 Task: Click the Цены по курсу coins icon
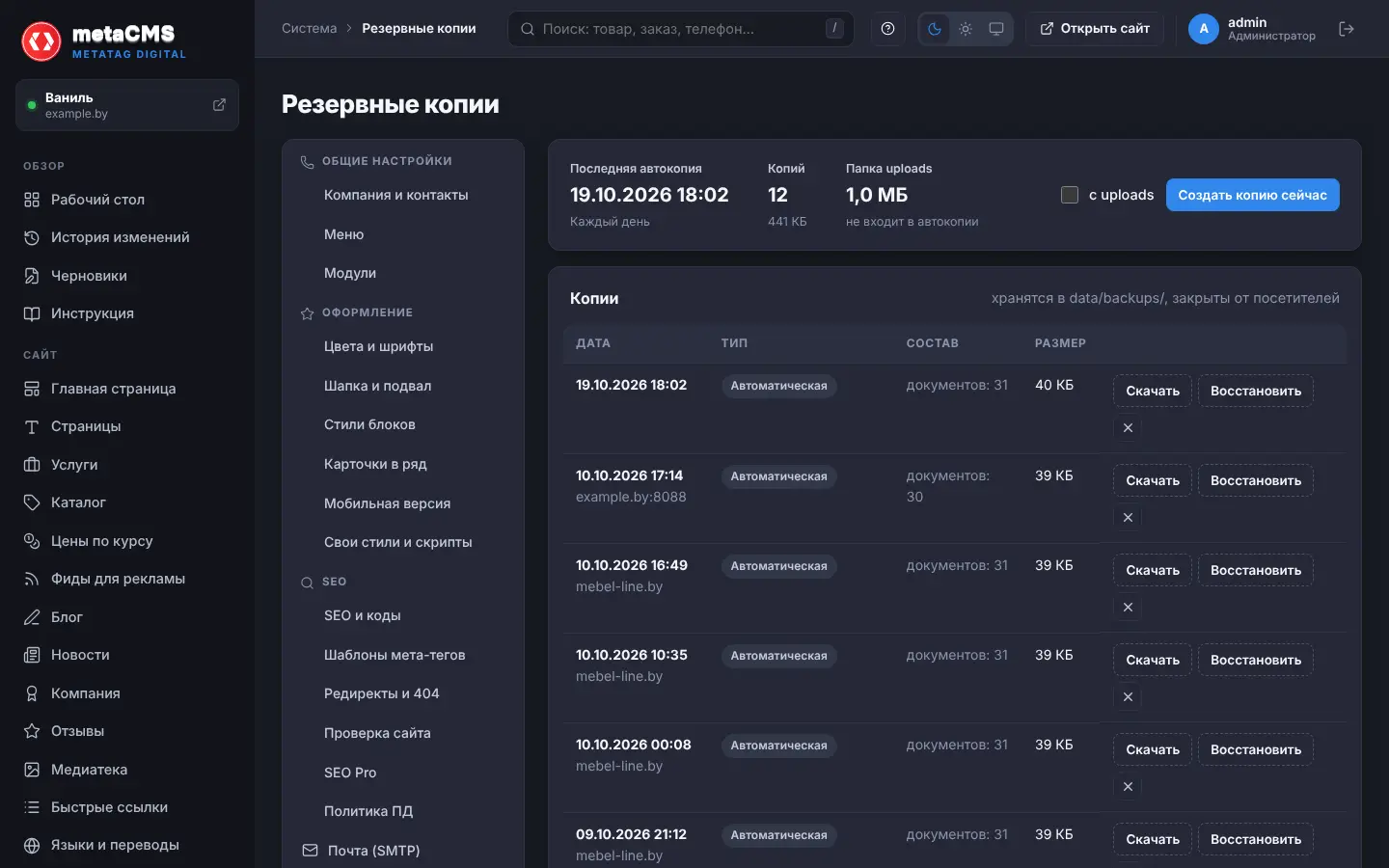tap(32, 541)
